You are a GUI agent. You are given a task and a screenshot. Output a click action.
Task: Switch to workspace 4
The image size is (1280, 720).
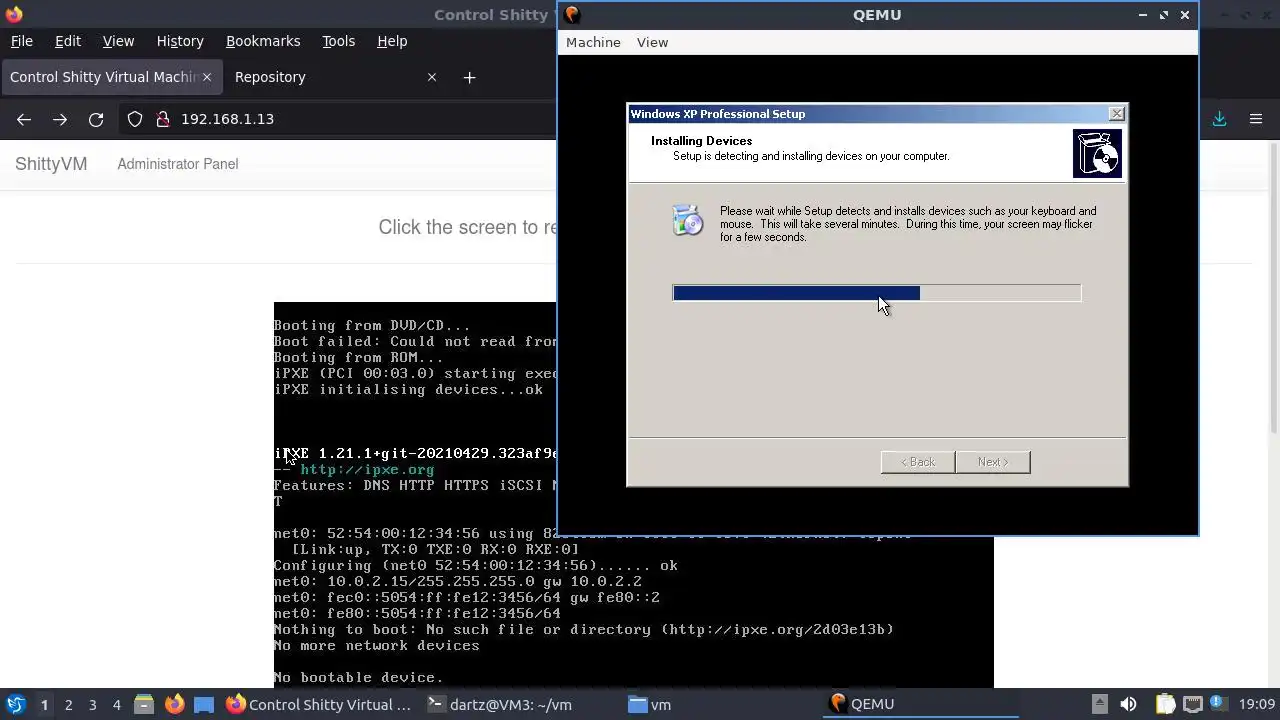point(116,705)
